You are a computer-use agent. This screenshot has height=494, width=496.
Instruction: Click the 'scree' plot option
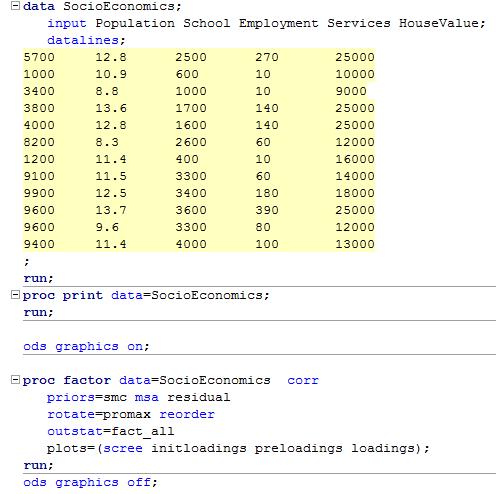123,448
